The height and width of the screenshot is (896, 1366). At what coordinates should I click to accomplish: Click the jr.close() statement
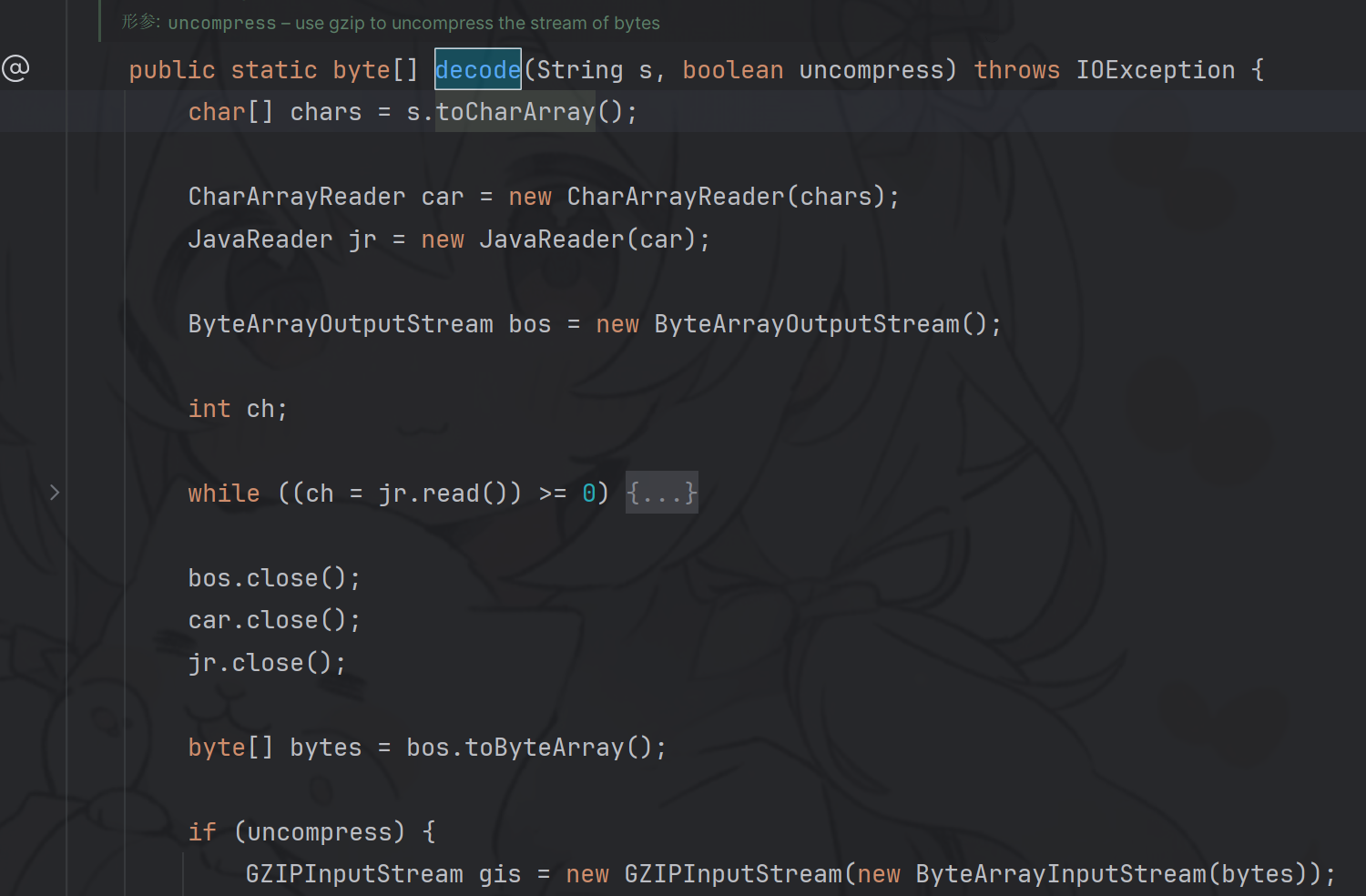[266, 663]
